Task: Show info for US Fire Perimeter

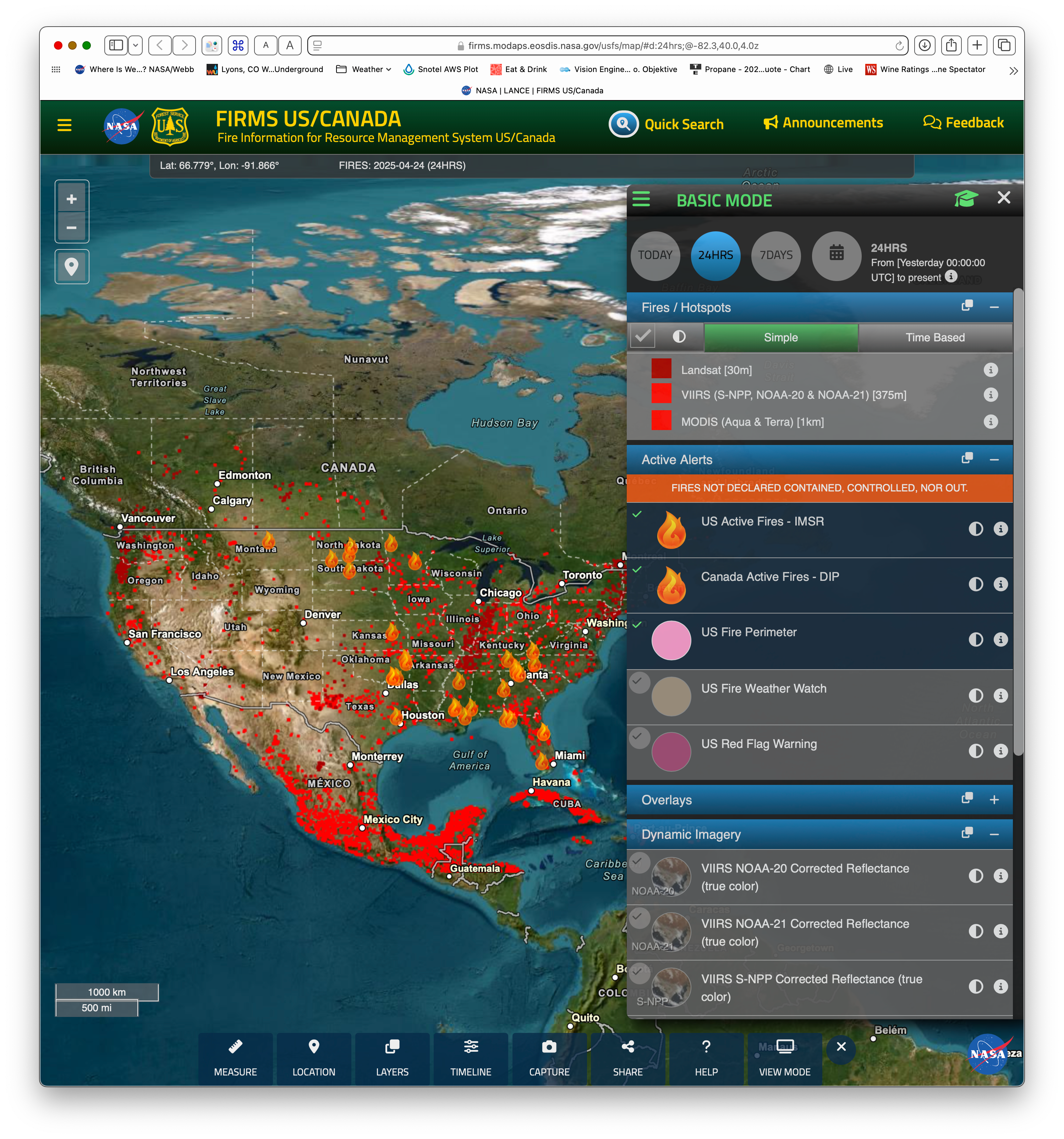Action: coord(1000,639)
